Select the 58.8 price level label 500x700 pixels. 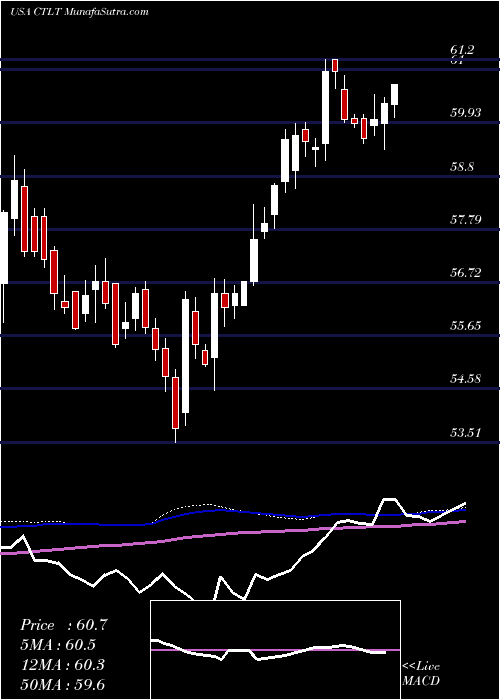pos(463,167)
